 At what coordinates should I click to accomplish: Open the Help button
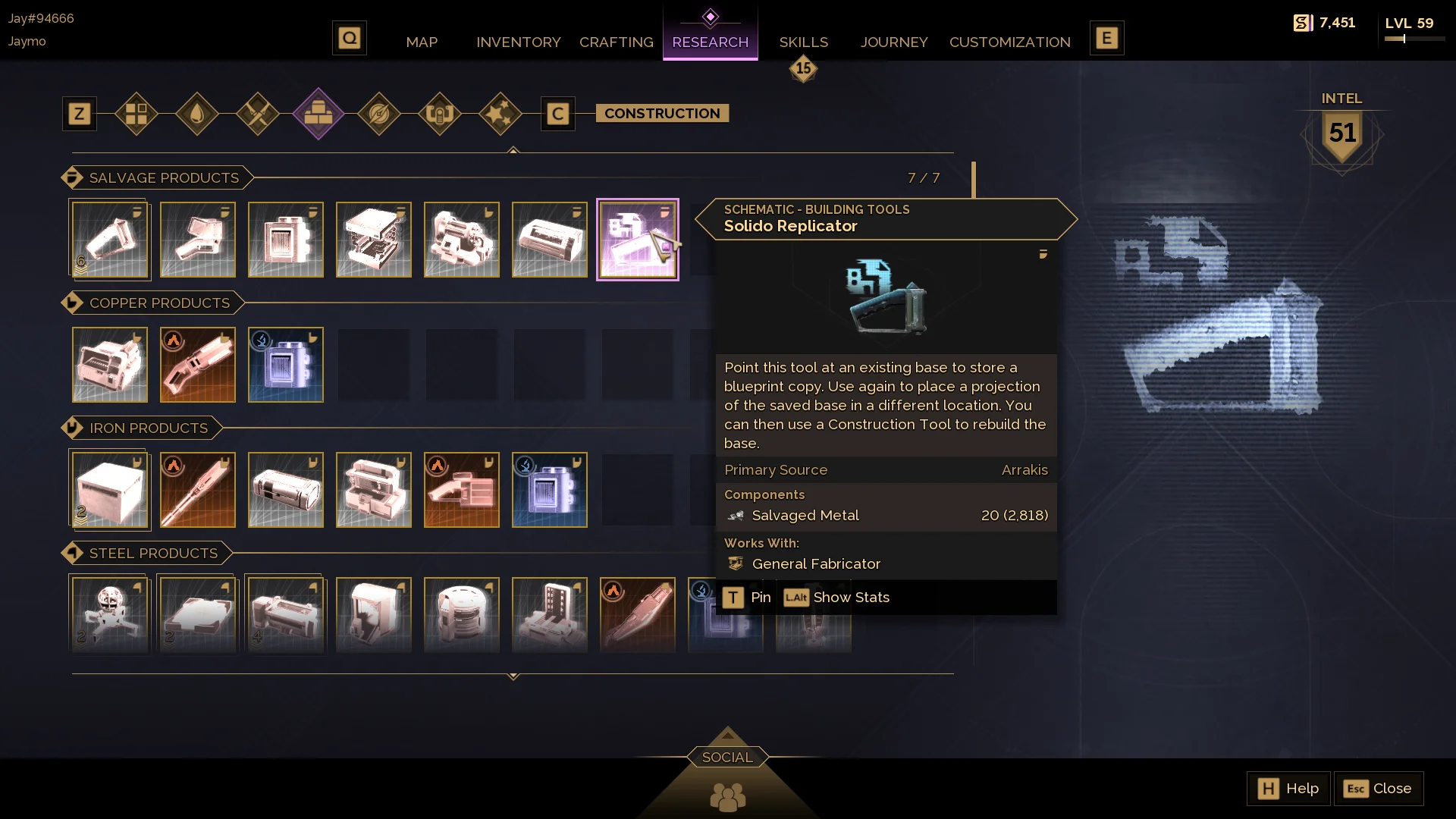click(x=1288, y=789)
